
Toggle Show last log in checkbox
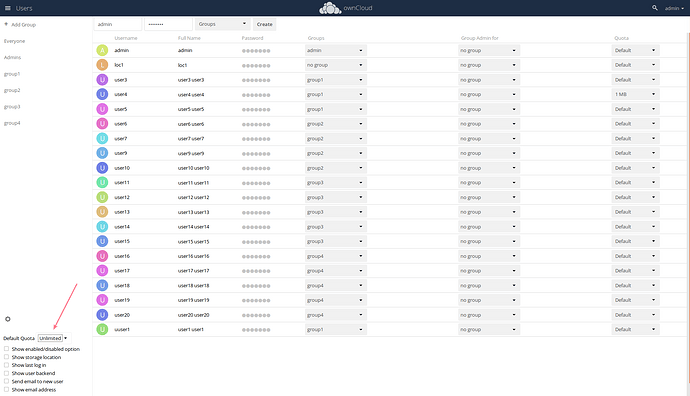point(6,365)
